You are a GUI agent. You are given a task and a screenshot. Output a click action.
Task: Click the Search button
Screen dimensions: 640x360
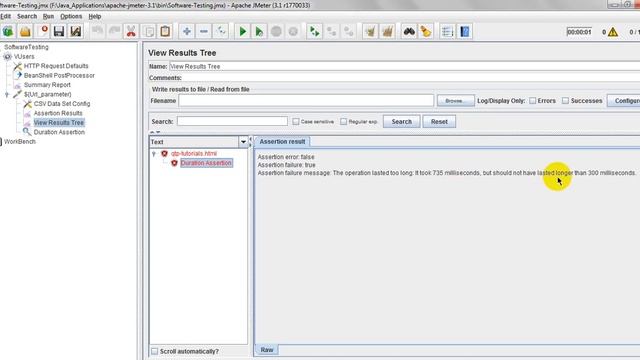402,122
